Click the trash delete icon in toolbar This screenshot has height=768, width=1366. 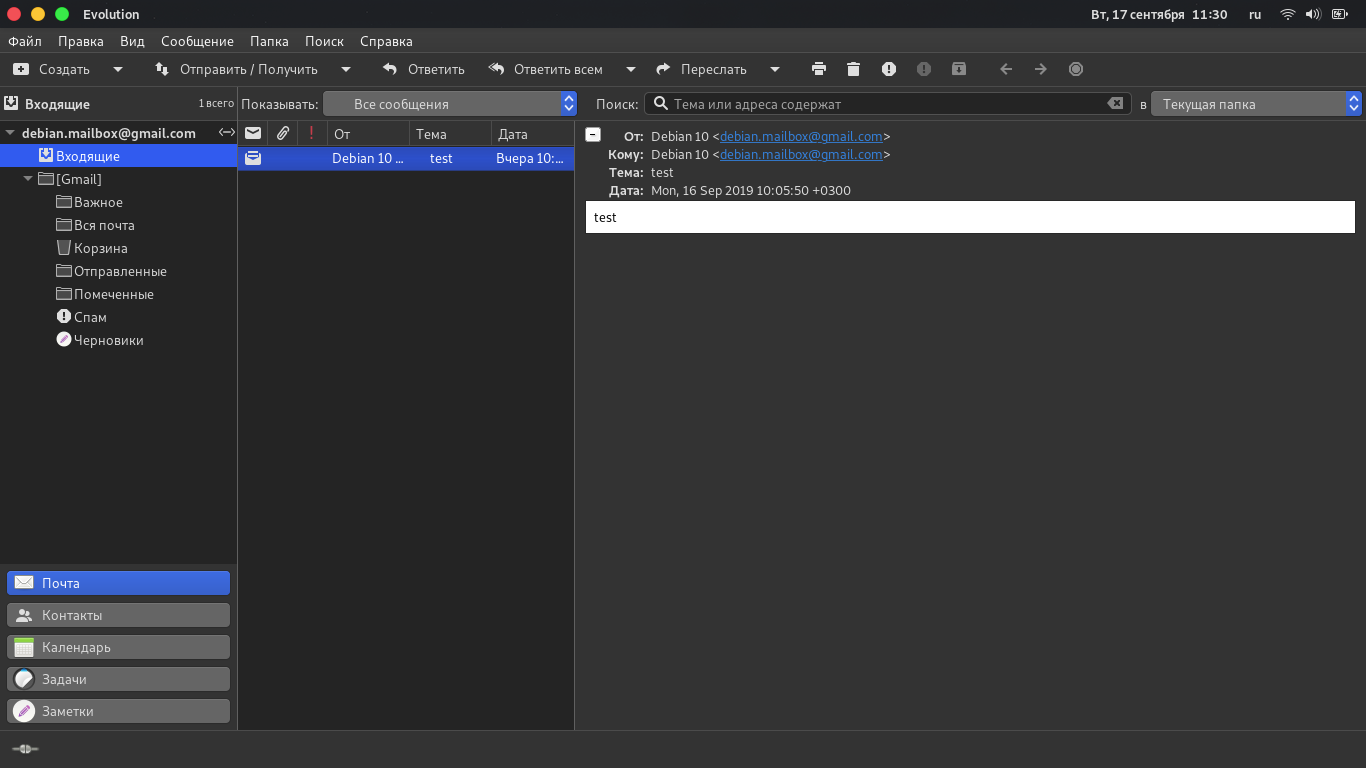pos(853,69)
